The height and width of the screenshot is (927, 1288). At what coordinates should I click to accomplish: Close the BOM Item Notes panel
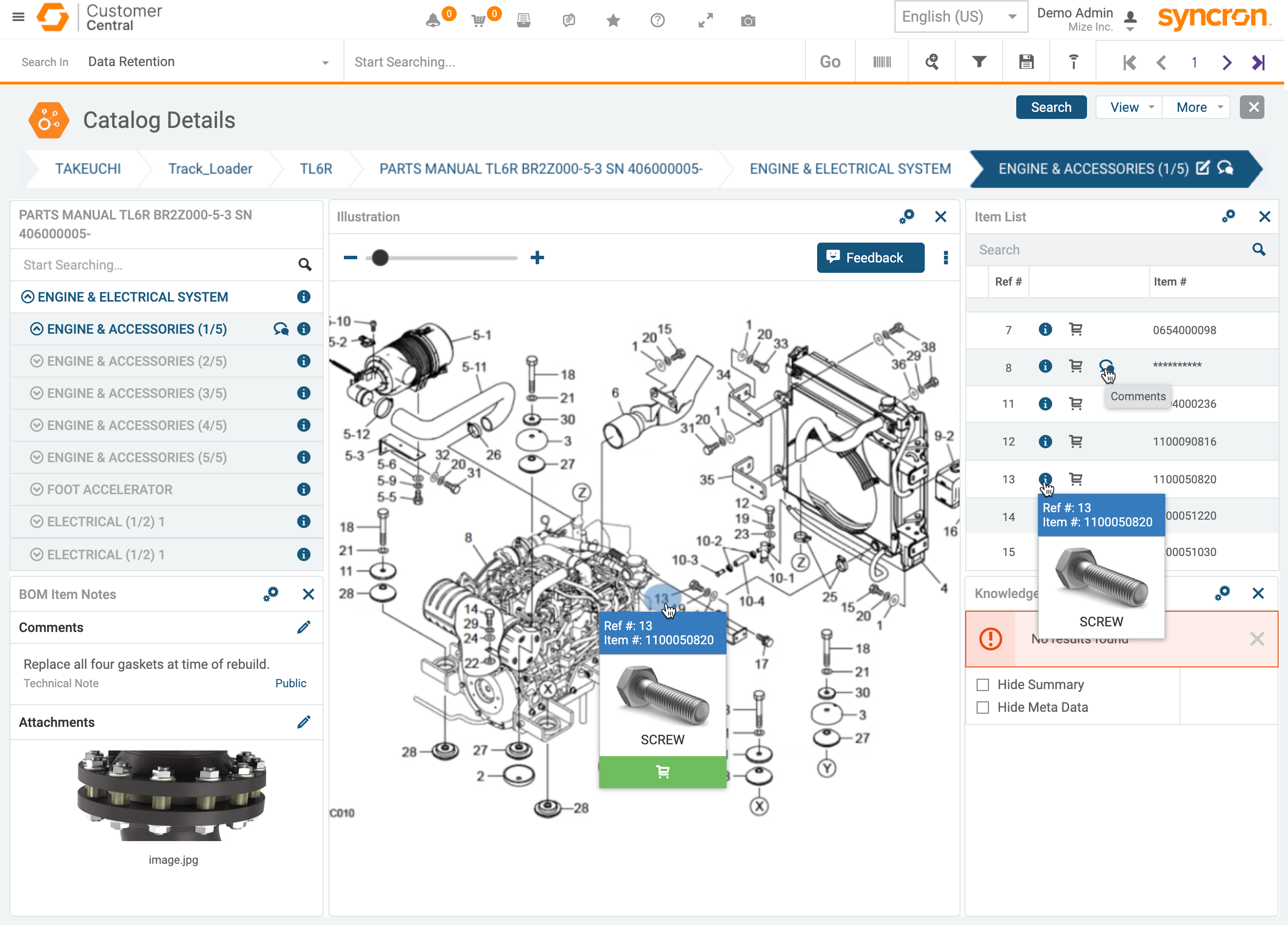(x=308, y=594)
